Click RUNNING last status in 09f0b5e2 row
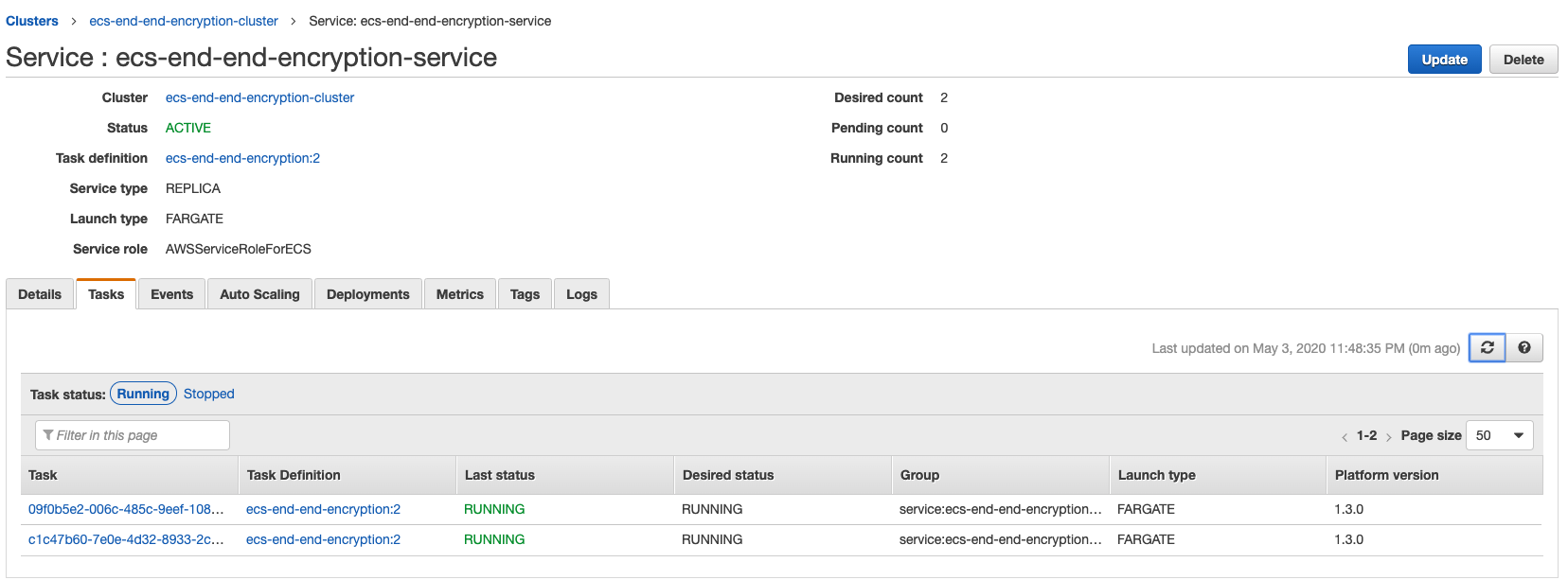 click(x=494, y=509)
